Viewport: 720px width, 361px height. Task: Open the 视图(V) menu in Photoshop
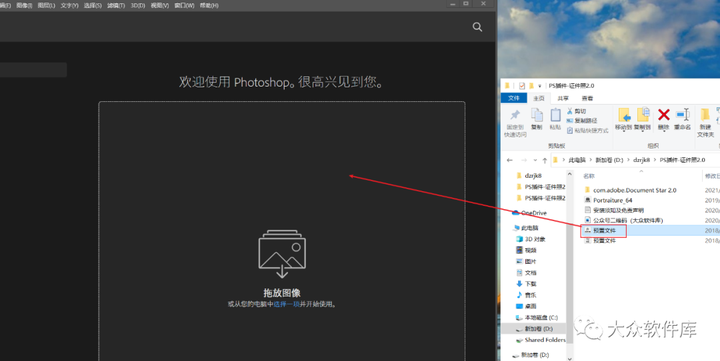160,6
